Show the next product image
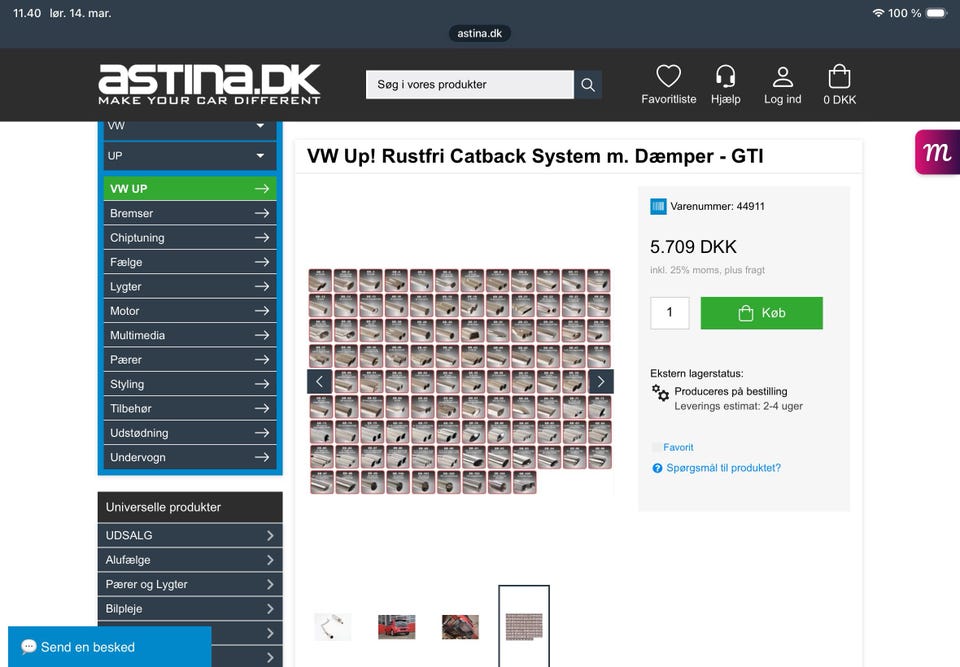Image resolution: width=960 pixels, height=667 pixels. pos(601,382)
